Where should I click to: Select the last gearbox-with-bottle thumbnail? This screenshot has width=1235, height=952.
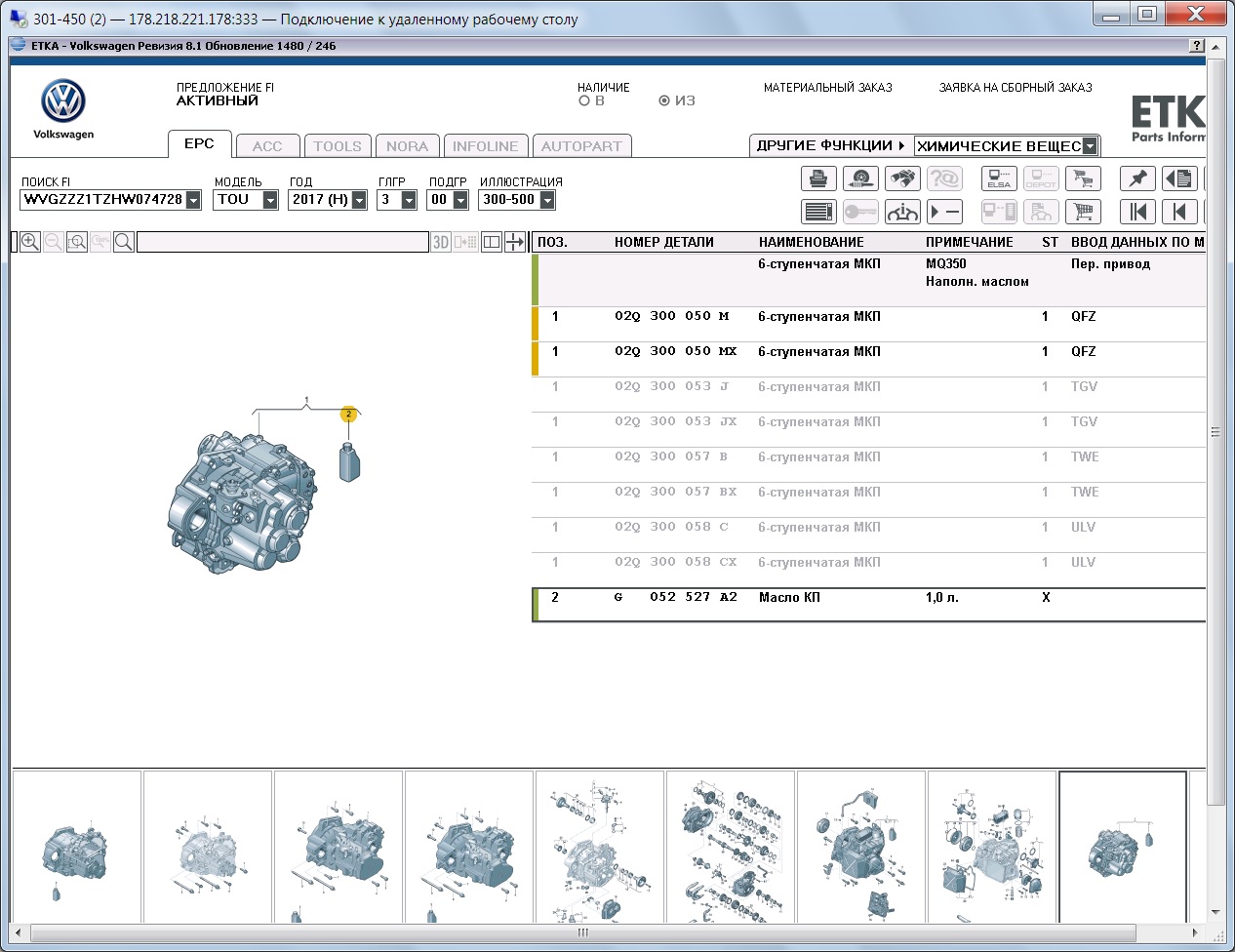pyautogui.click(x=1123, y=847)
